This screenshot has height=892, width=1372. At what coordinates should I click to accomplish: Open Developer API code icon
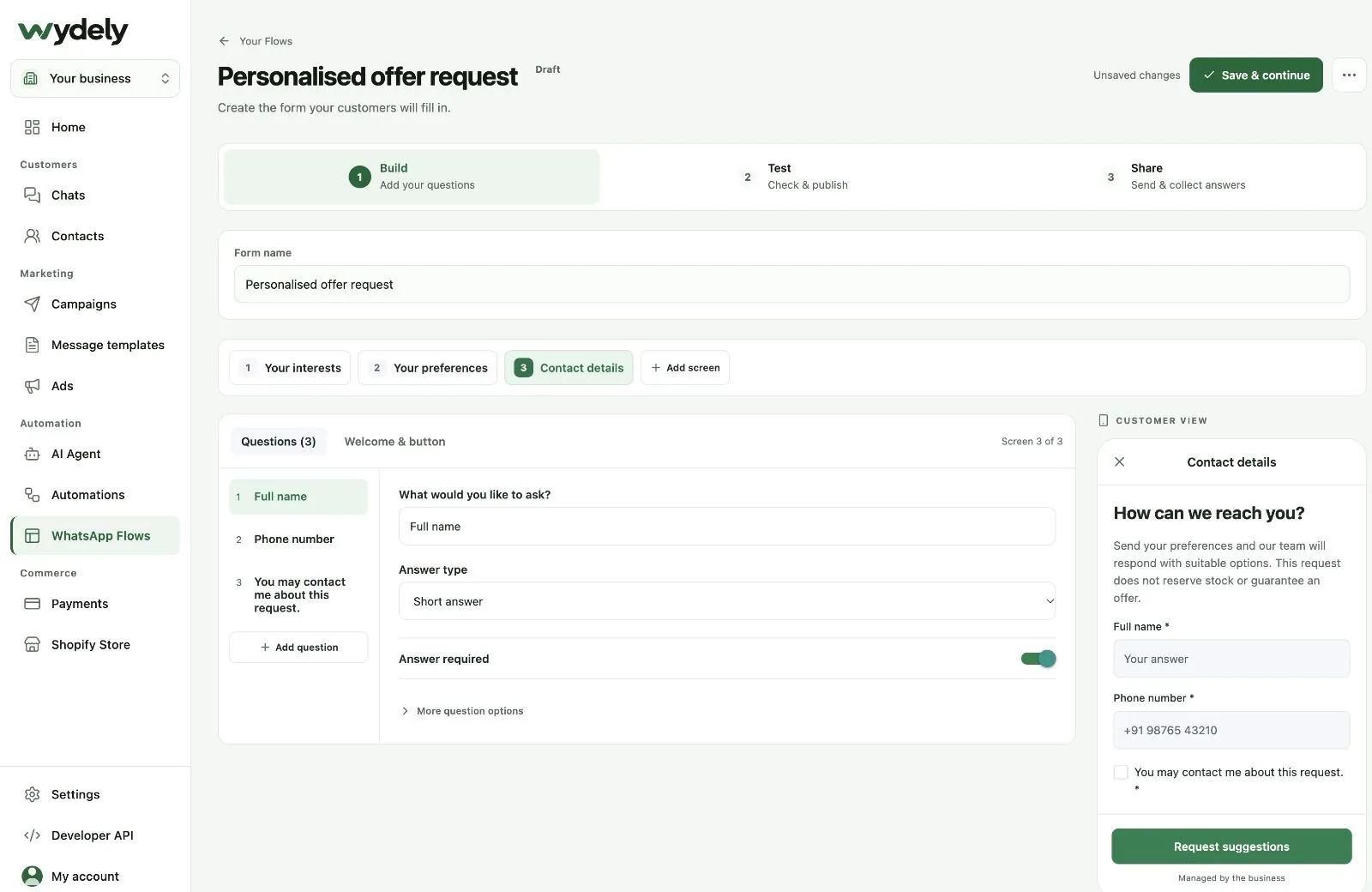[33, 835]
